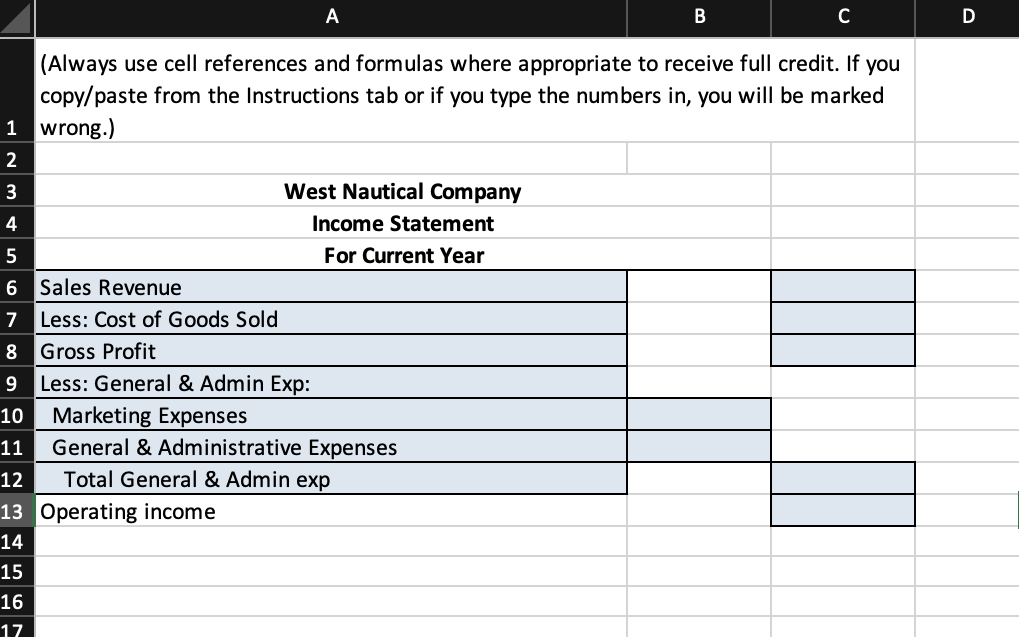
Task: Select row header 6
Action: tap(17, 287)
